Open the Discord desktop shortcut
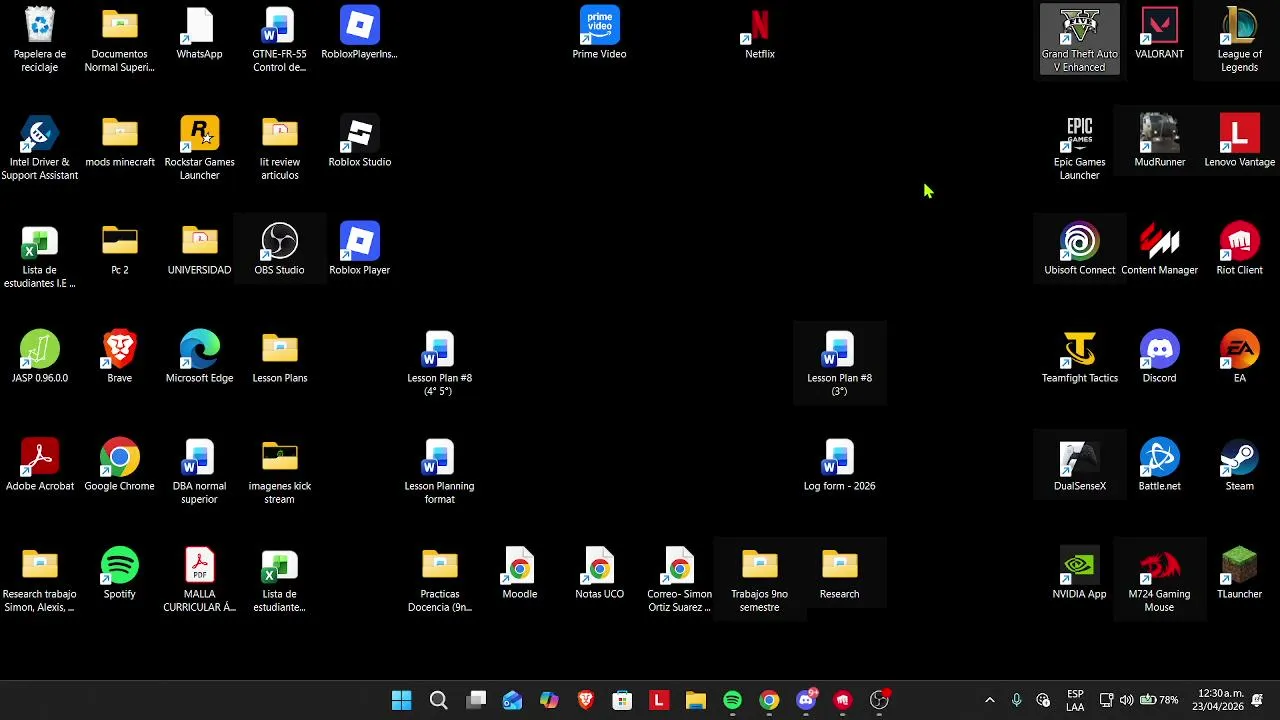Screen dimensions: 1280x720 pos(1160,358)
